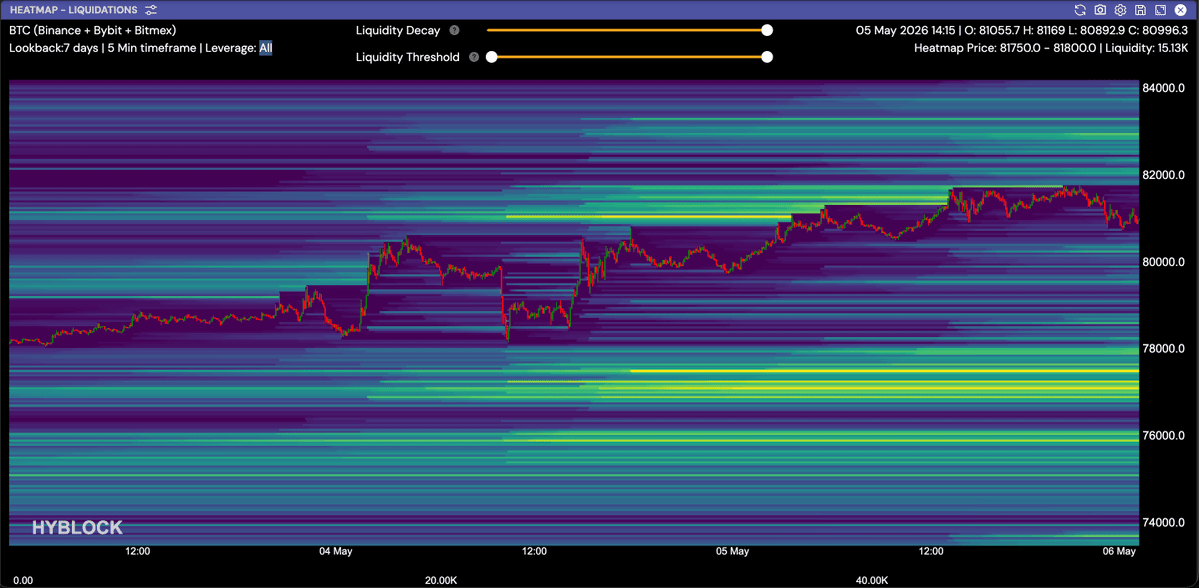Viewport: 1199px width, 588px height.
Task: Open heatmap settings gear icon
Action: click(1120, 10)
